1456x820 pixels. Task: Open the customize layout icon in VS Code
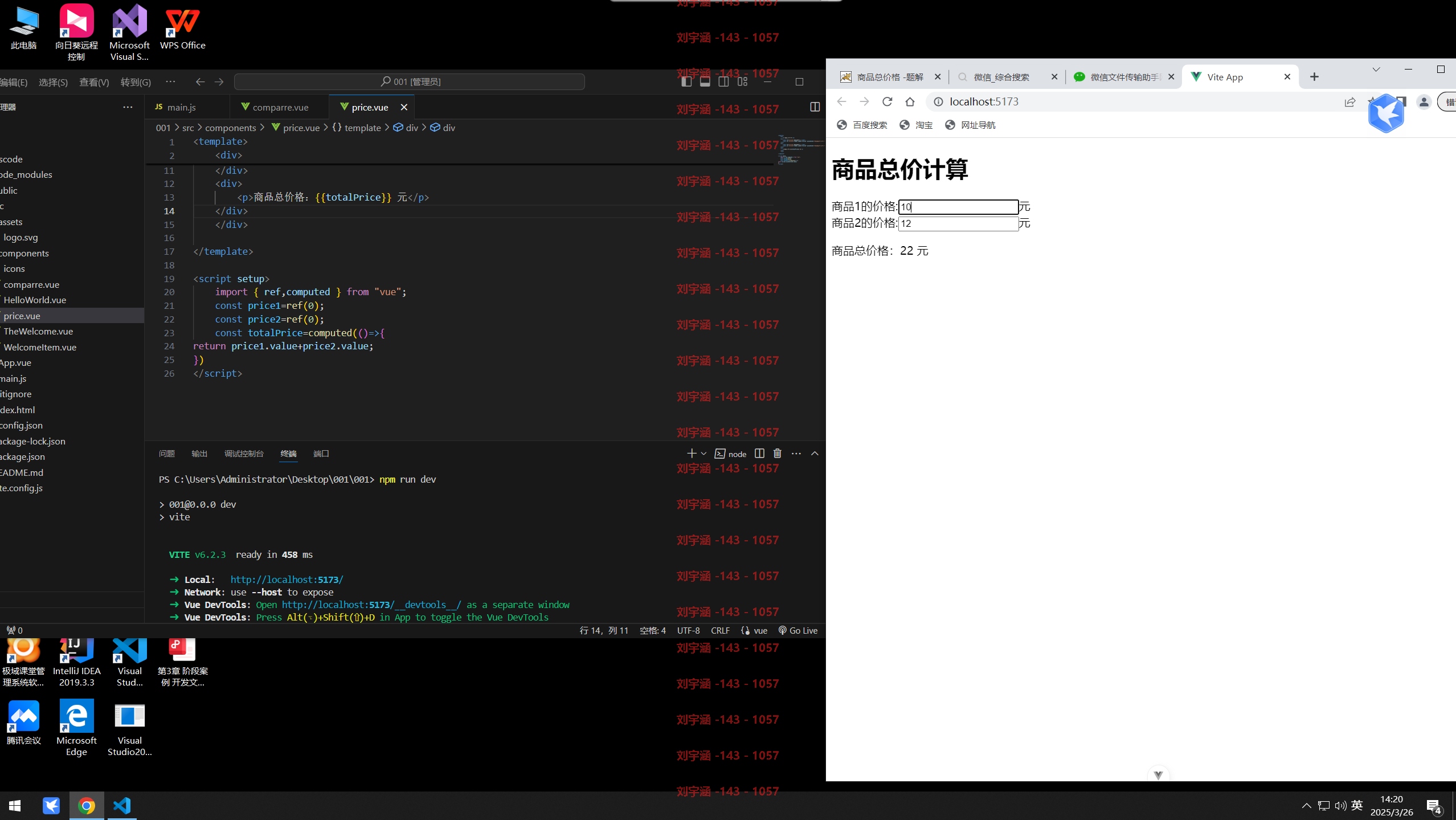pos(742,81)
